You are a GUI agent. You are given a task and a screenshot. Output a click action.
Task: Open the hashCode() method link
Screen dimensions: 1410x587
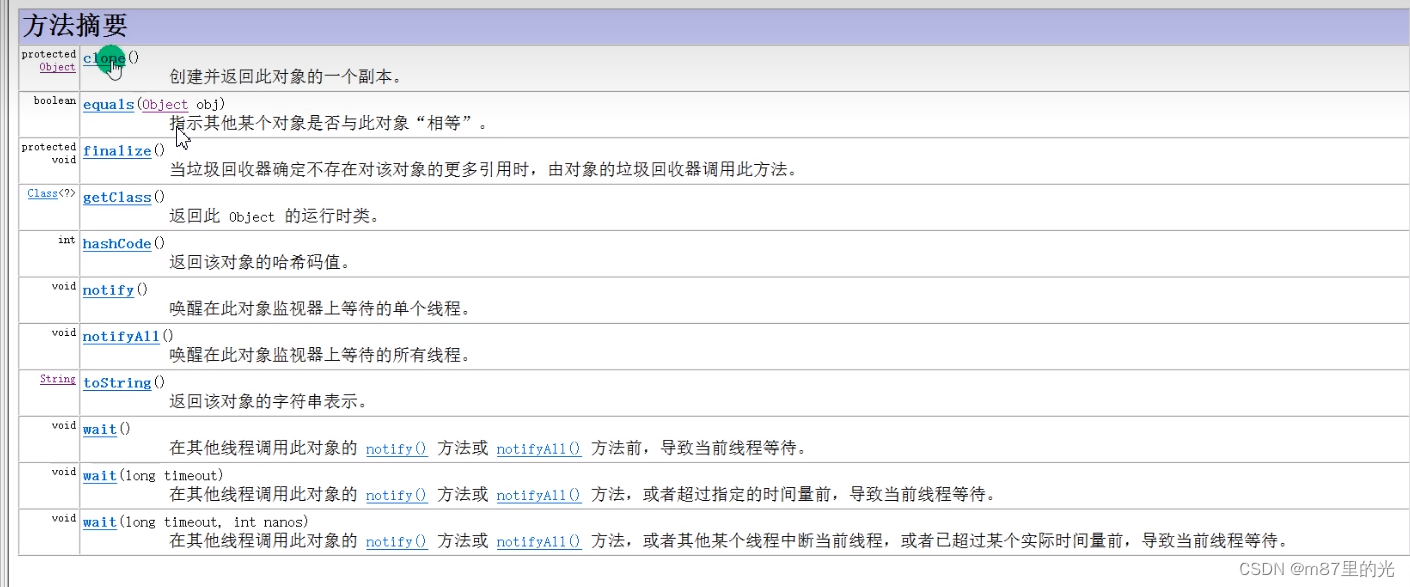(117, 243)
